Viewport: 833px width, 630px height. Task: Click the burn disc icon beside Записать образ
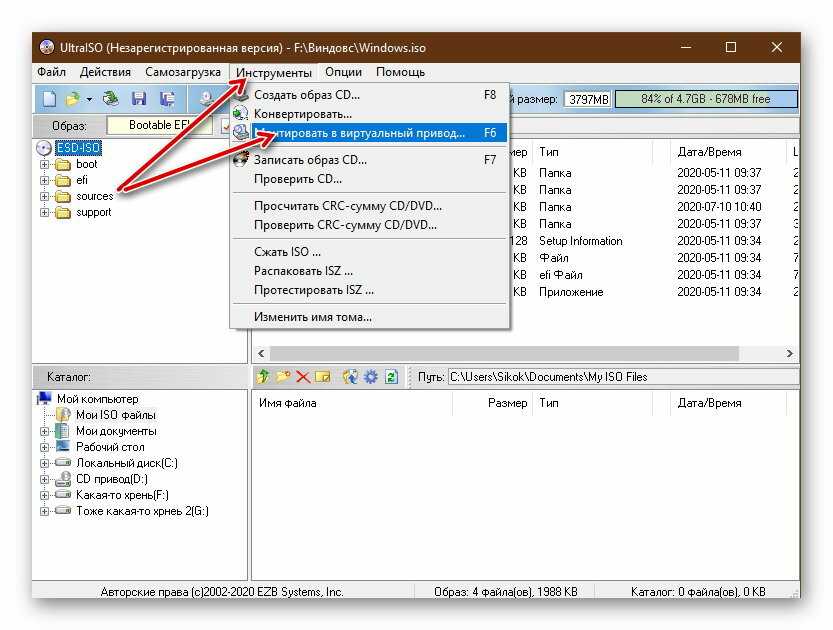point(241,159)
